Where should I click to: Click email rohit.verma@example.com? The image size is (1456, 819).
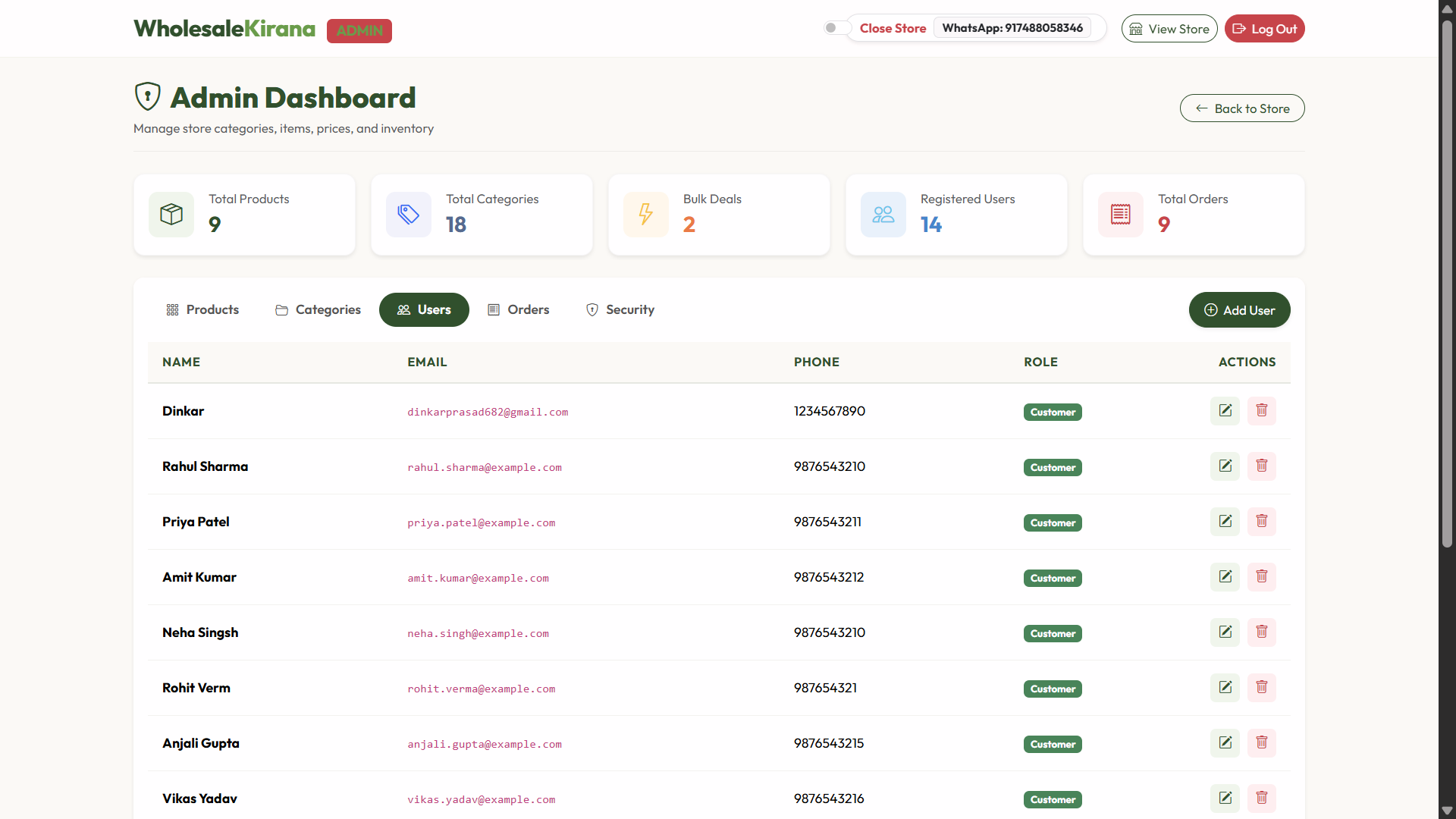482,689
